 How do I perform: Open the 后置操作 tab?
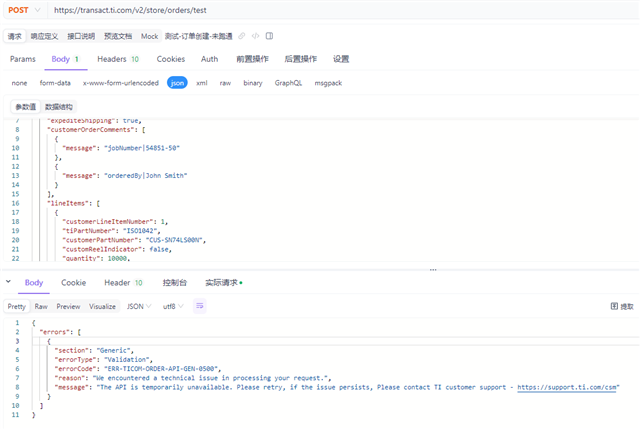[300, 59]
